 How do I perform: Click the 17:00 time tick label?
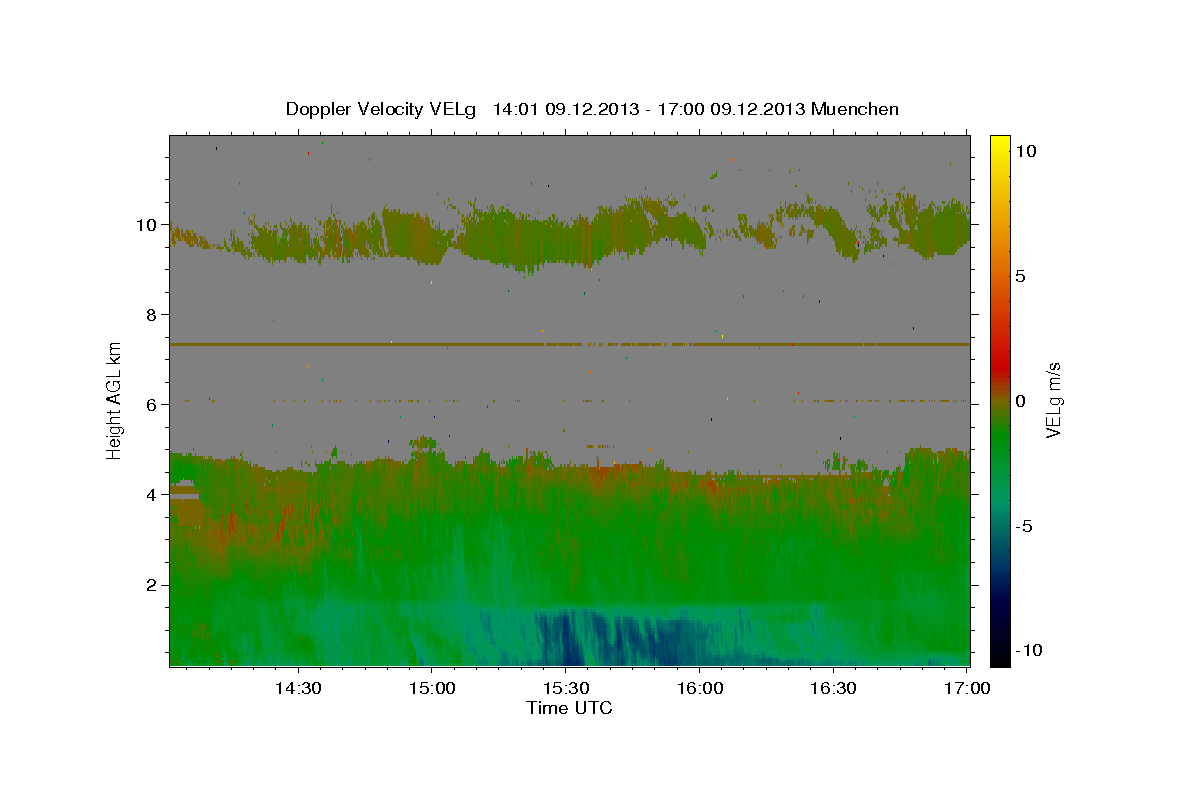coord(968,688)
